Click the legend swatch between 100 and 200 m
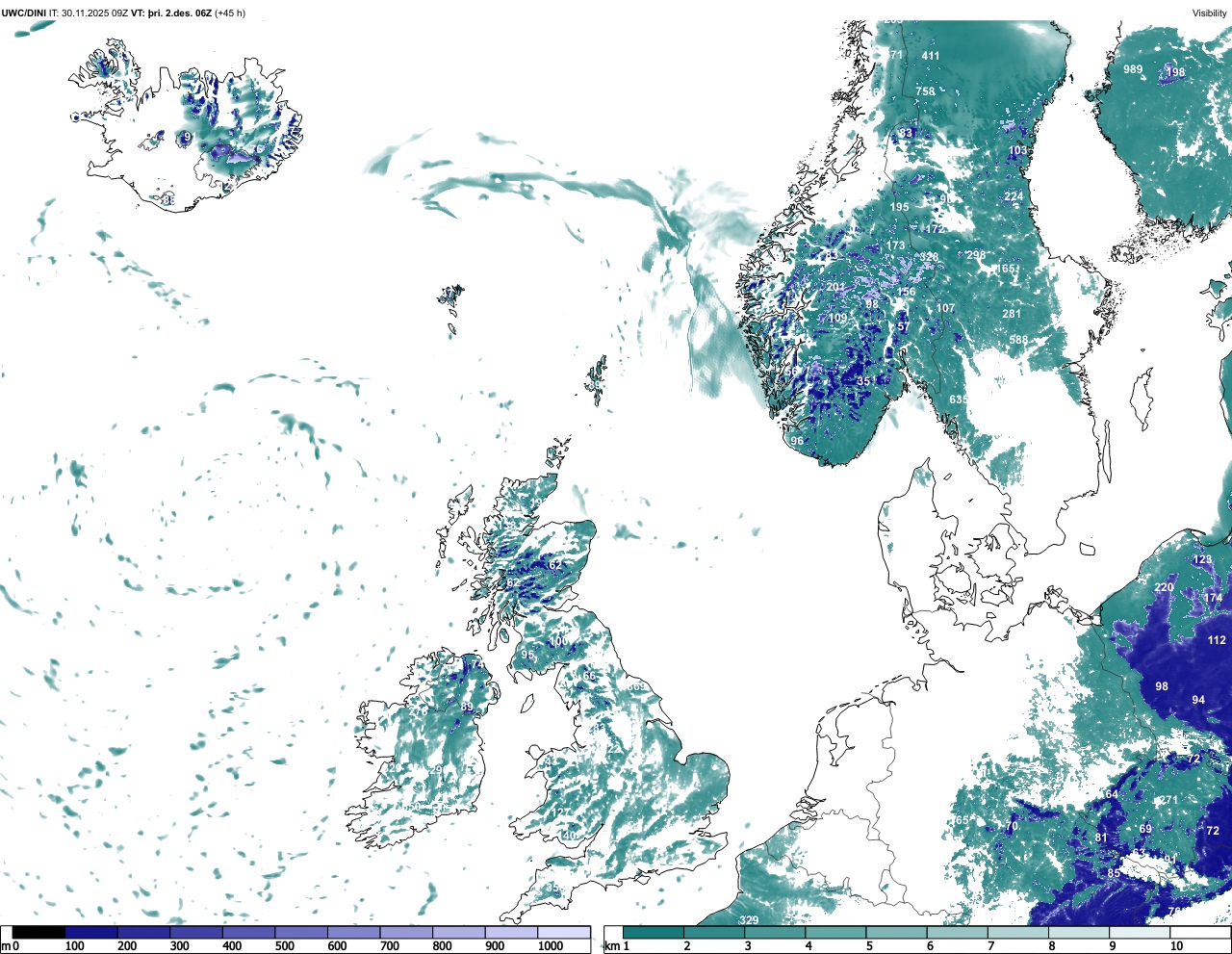 [91, 933]
